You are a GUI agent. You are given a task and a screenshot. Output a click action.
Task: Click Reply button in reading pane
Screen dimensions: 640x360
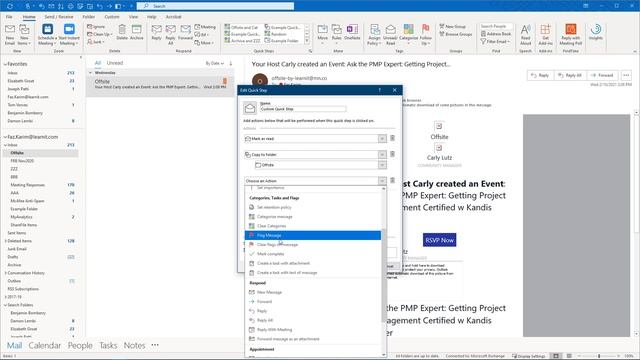540,76
